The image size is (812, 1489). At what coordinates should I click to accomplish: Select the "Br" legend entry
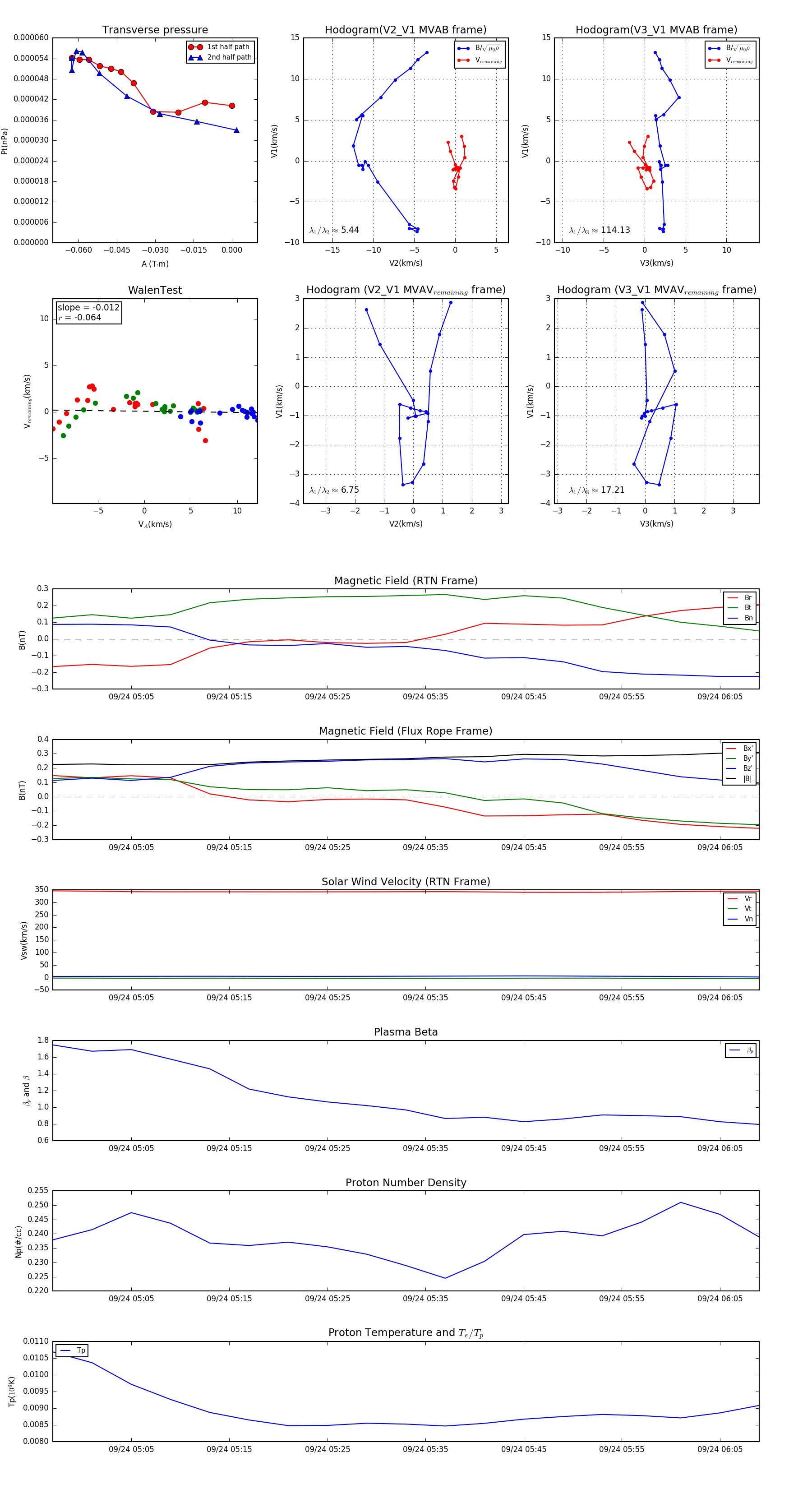(x=740, y=598)
